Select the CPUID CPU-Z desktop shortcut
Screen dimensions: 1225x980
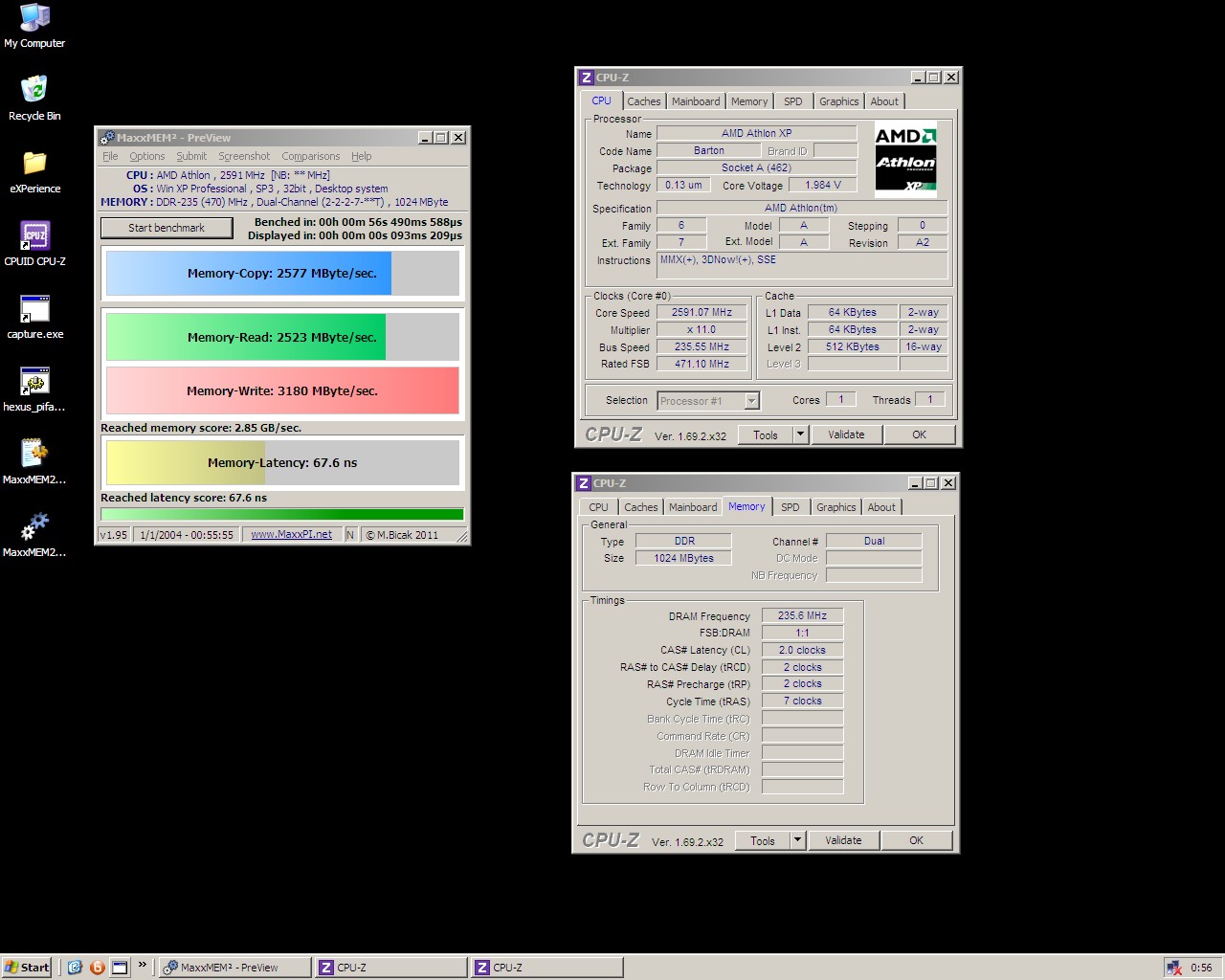(x=34, y=244)
